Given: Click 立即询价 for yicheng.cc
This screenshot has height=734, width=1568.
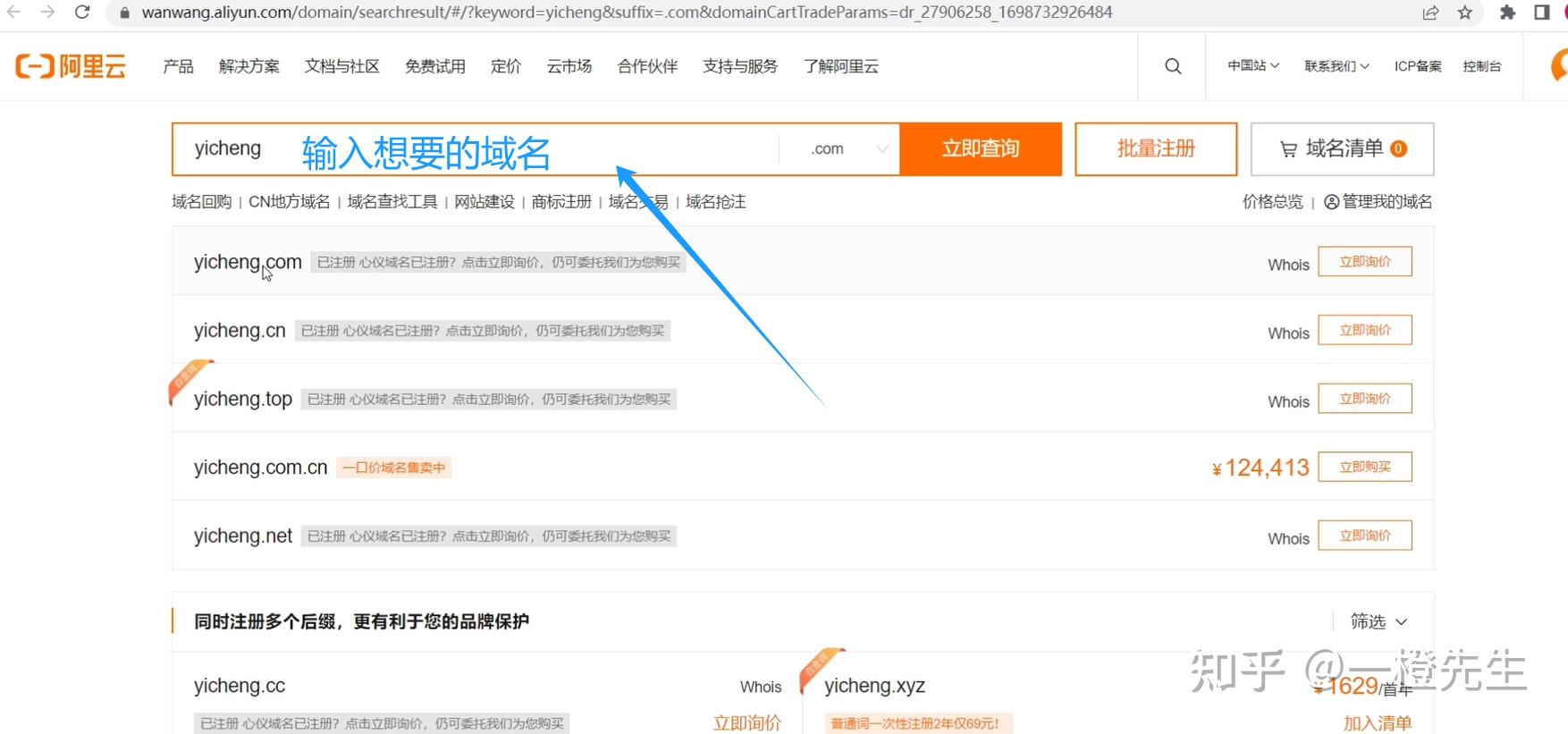Looking at the screenshot, I should (747, 723).
